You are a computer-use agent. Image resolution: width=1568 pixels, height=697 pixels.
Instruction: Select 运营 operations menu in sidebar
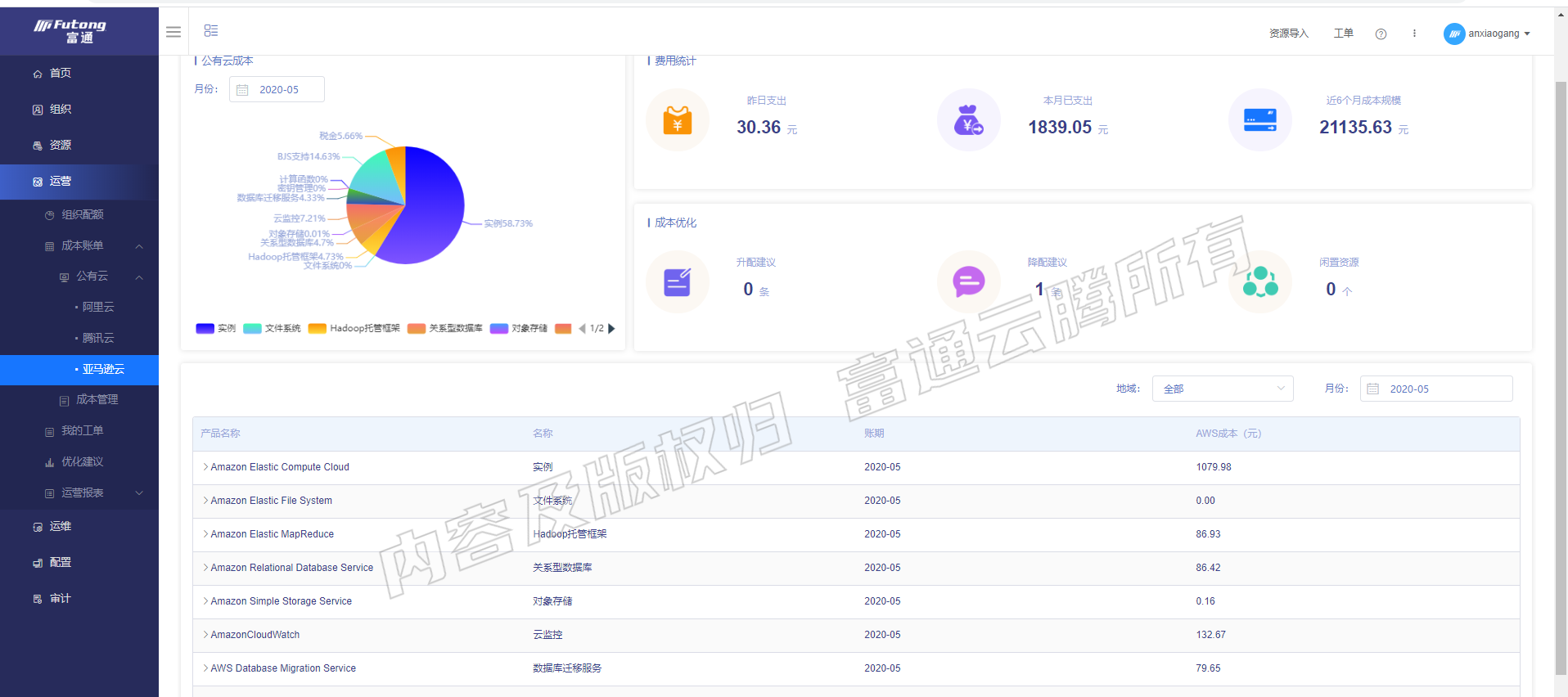(x=79, y=181)
